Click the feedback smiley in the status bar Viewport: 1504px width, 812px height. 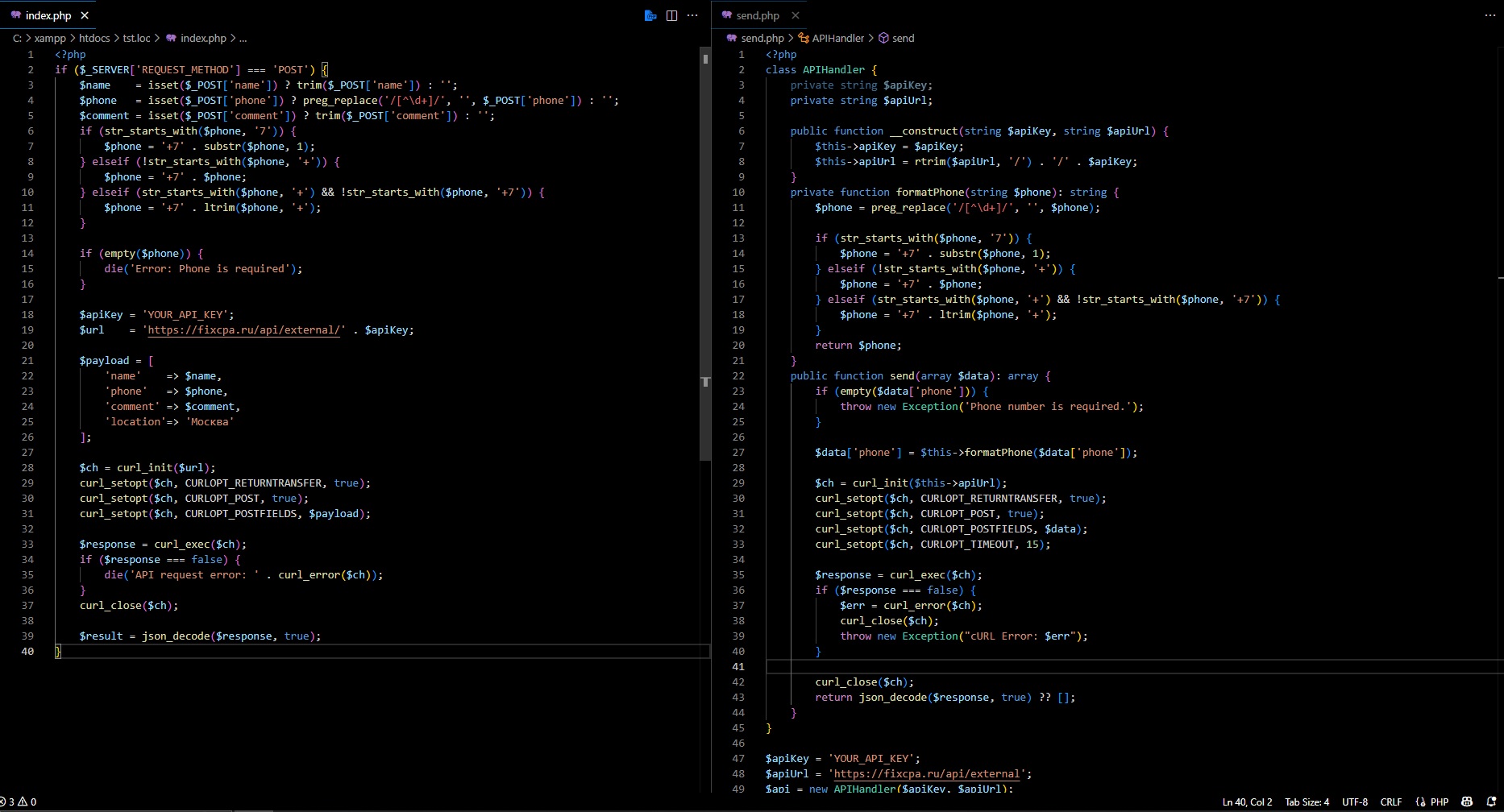[1467, 801]
